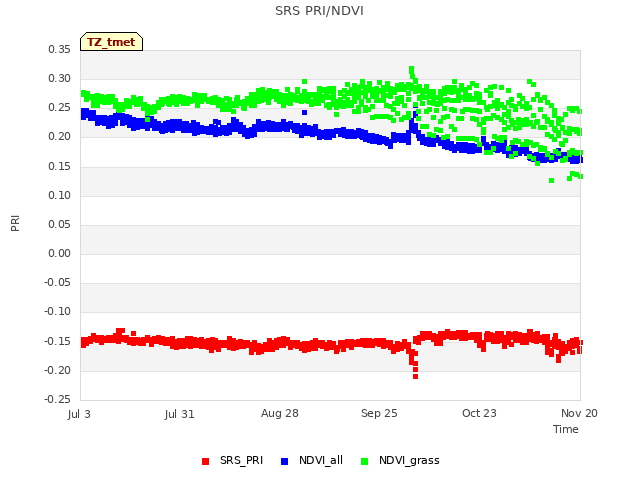Click the 0.30 y-axis tick label
The image size is (640, 480).
(x=59, y=78)
